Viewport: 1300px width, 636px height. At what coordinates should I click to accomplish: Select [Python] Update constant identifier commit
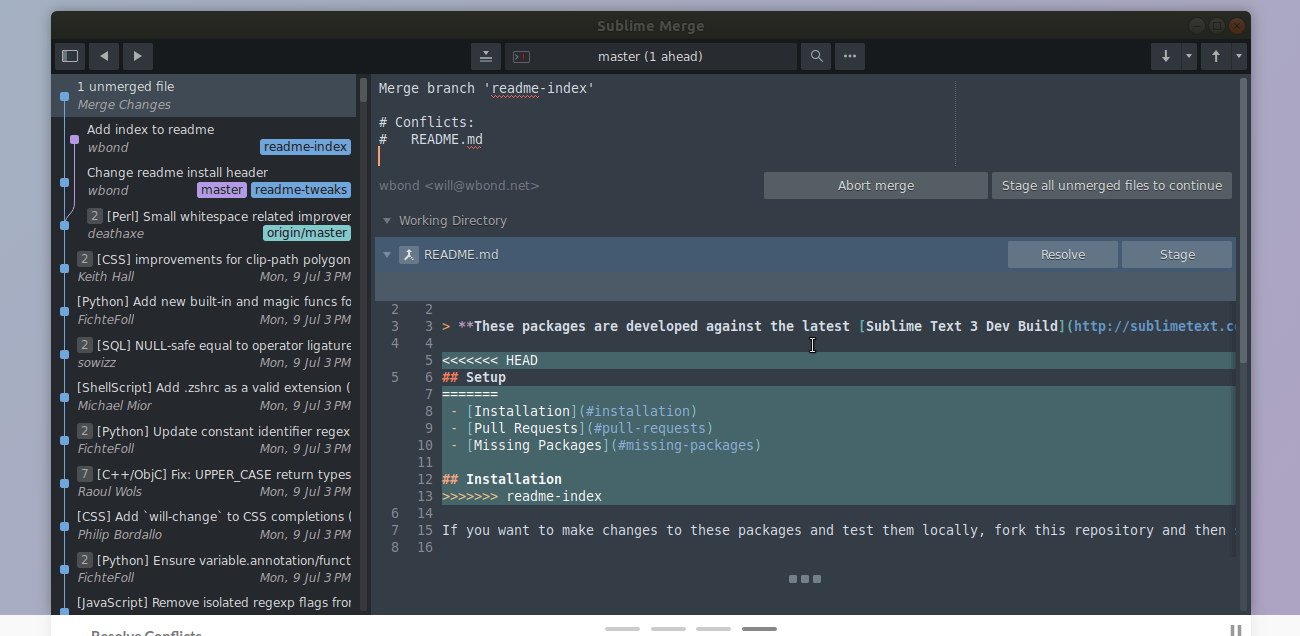(x=204, y=439)
